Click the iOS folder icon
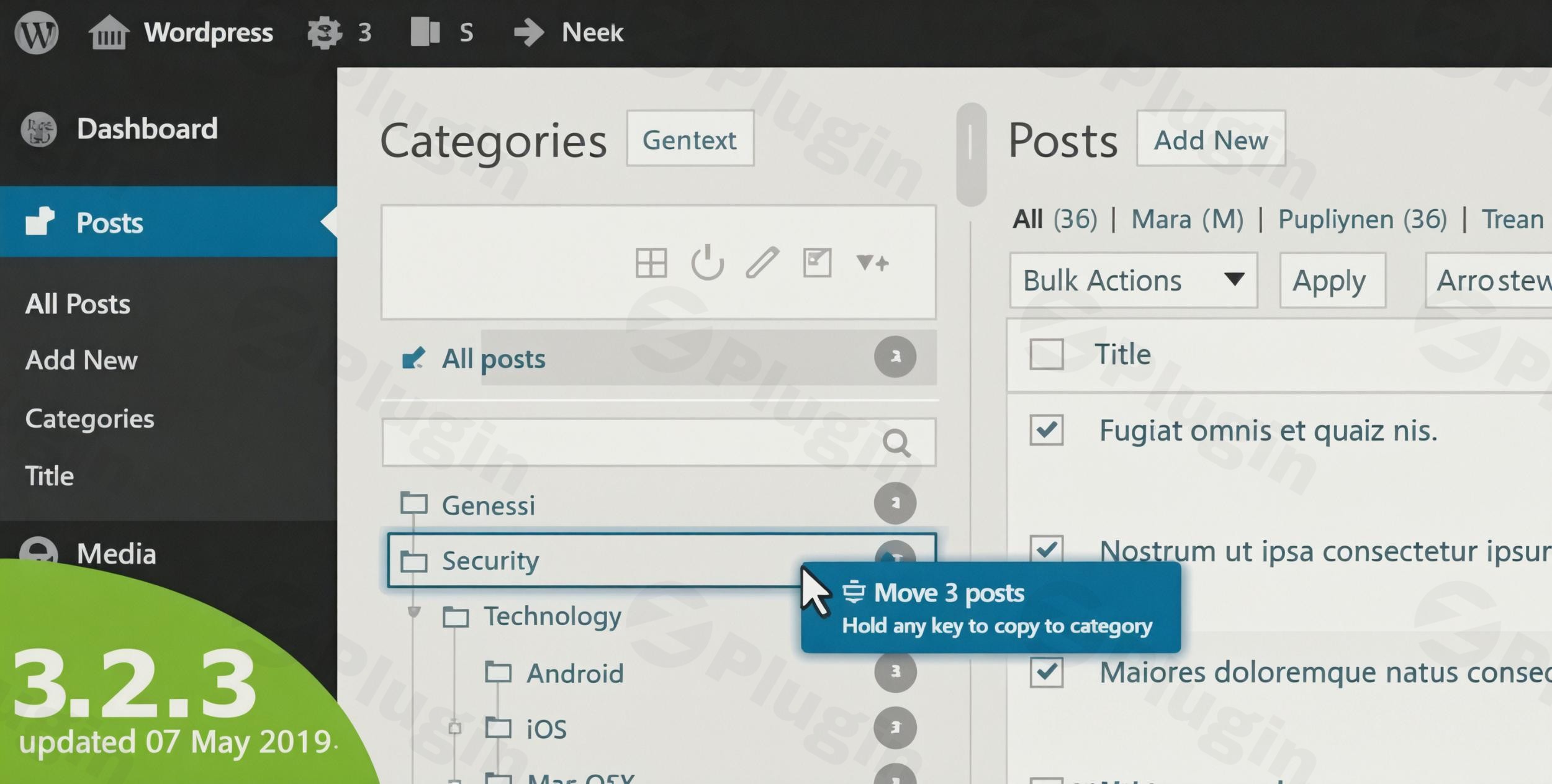This screenshot has width=1552, height=784. (x=498, y=727)
